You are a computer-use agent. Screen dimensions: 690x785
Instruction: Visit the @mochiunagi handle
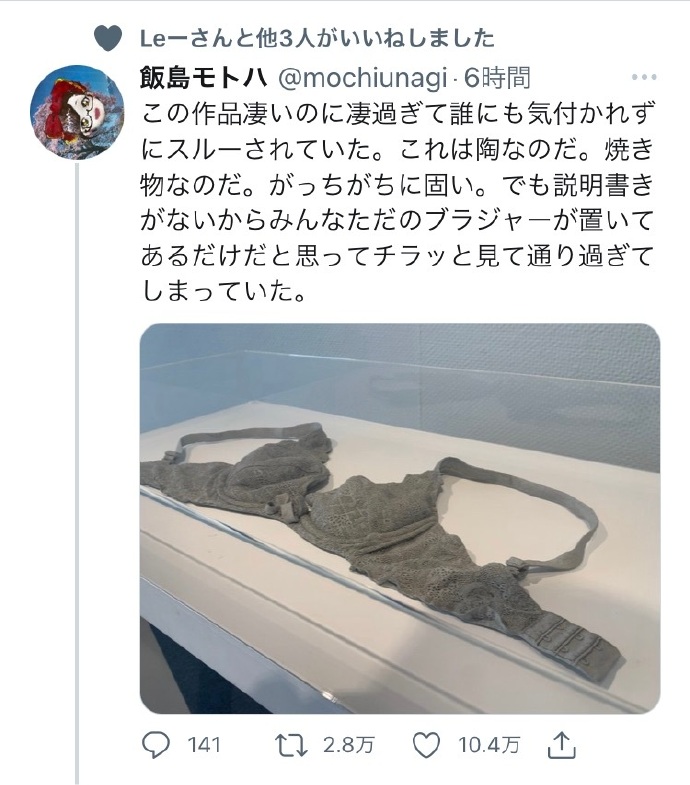click(362, 78)
